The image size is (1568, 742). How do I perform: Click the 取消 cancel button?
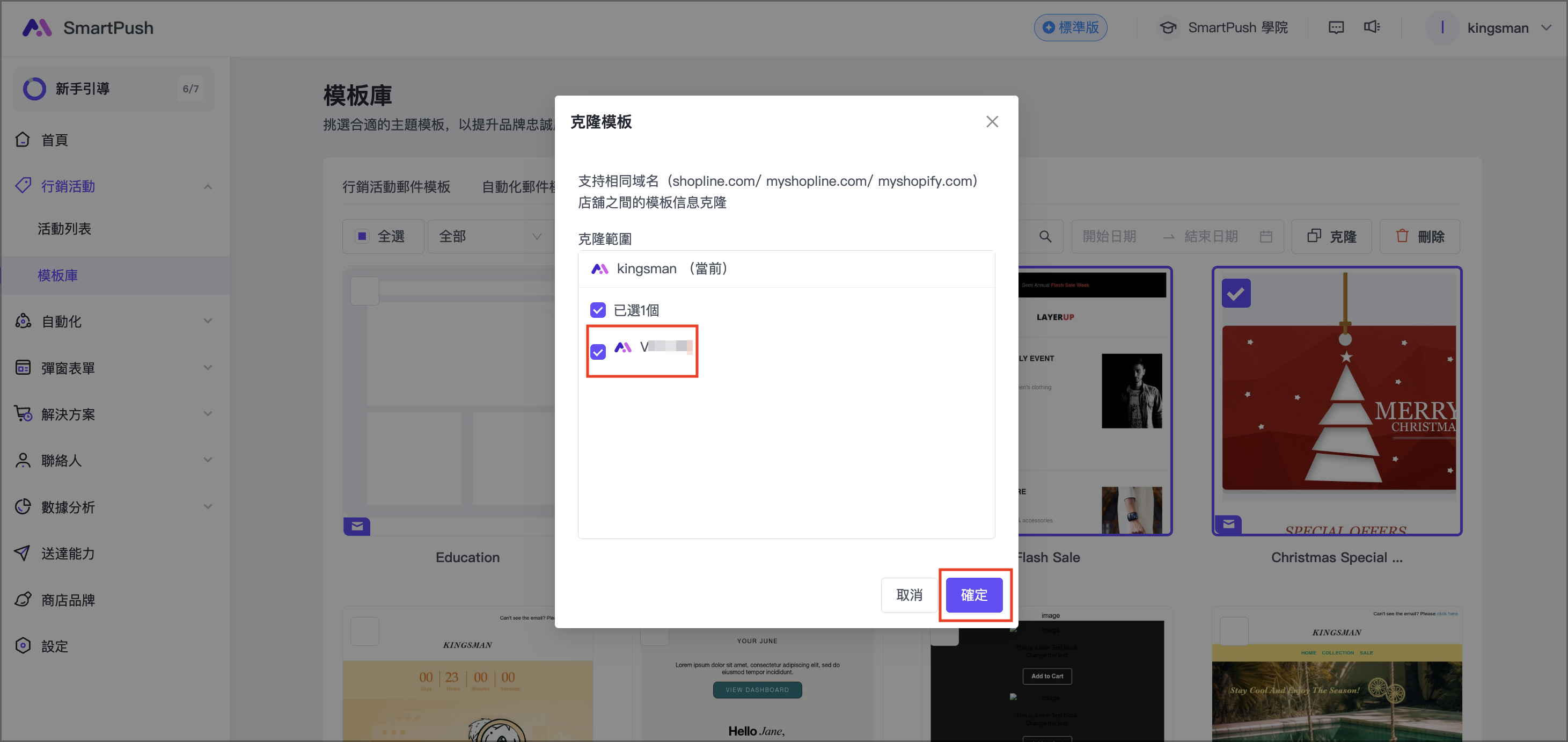point(910,594)
